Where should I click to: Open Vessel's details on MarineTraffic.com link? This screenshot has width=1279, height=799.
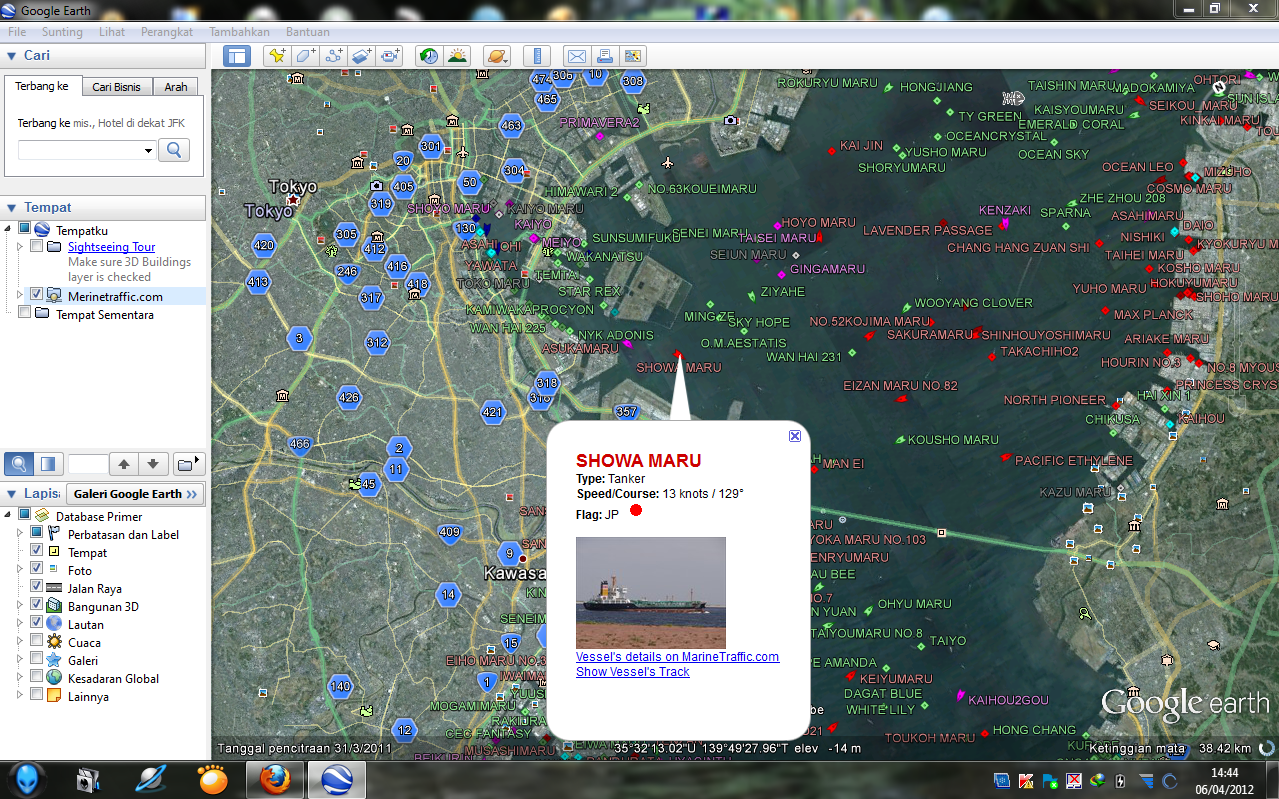point(677,657)
